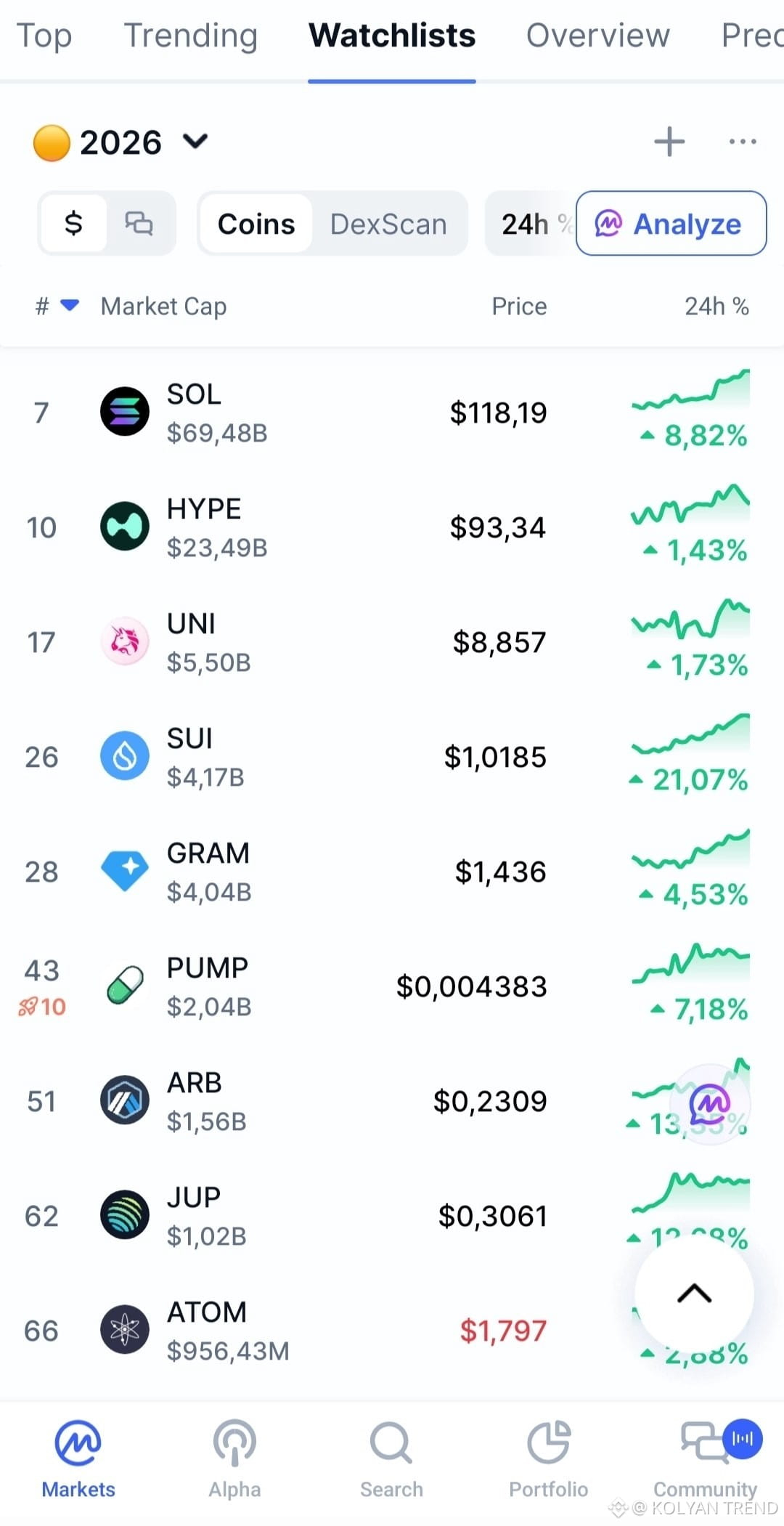Toggle the rank sort arrow
Screen dimensions: 784x1526
(x=70, y=305)
